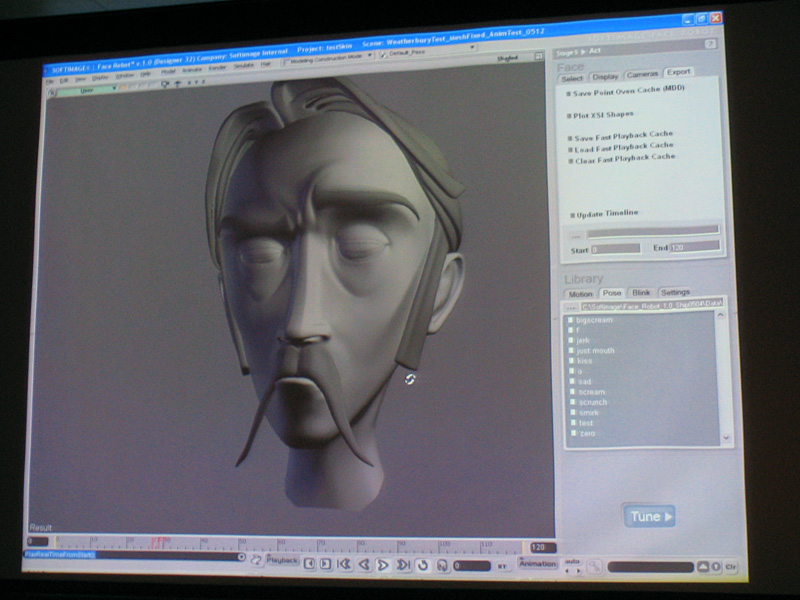Click the End frame input field
800x600 pixels.
pos(696,248)
